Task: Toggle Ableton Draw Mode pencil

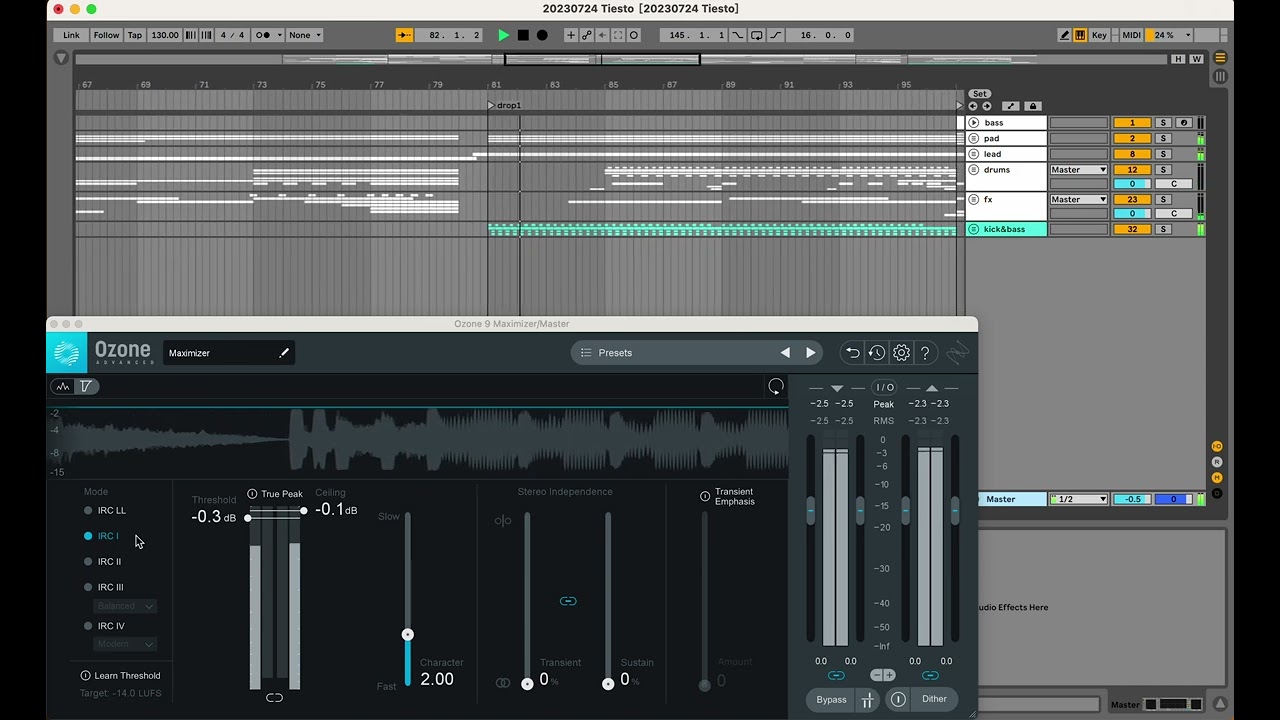Action: coord(1064,35)
